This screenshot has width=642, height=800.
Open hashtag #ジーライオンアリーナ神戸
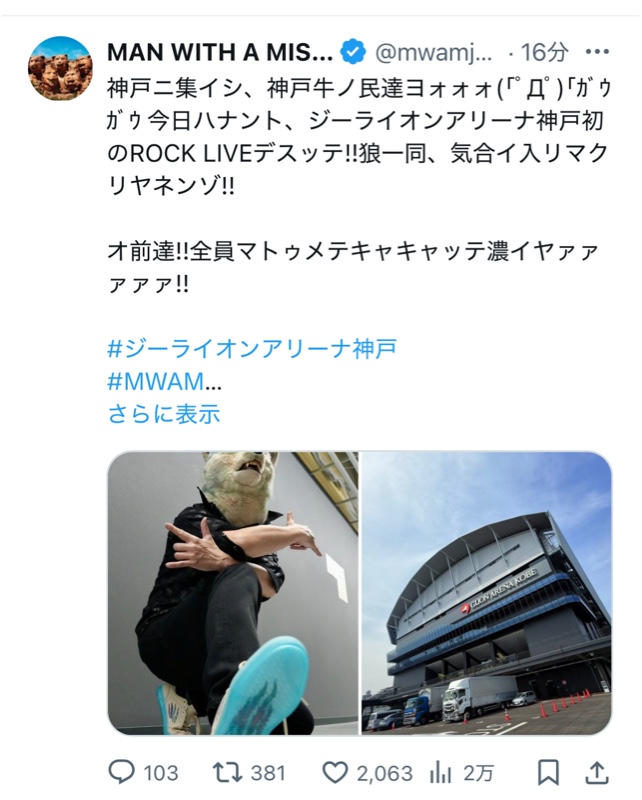pos(252,348)
